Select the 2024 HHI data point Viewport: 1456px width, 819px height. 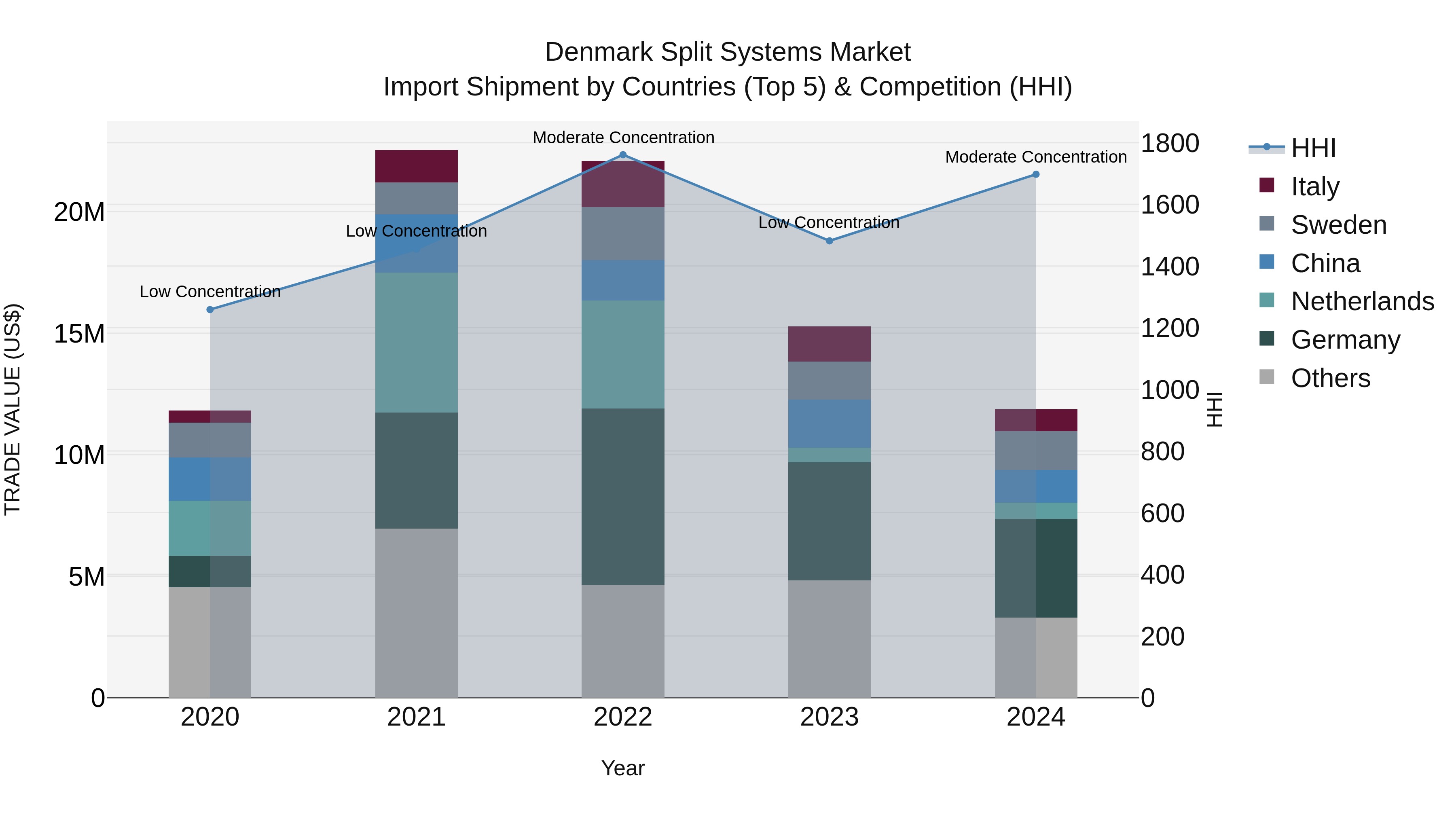click(x=1035, y=175)
